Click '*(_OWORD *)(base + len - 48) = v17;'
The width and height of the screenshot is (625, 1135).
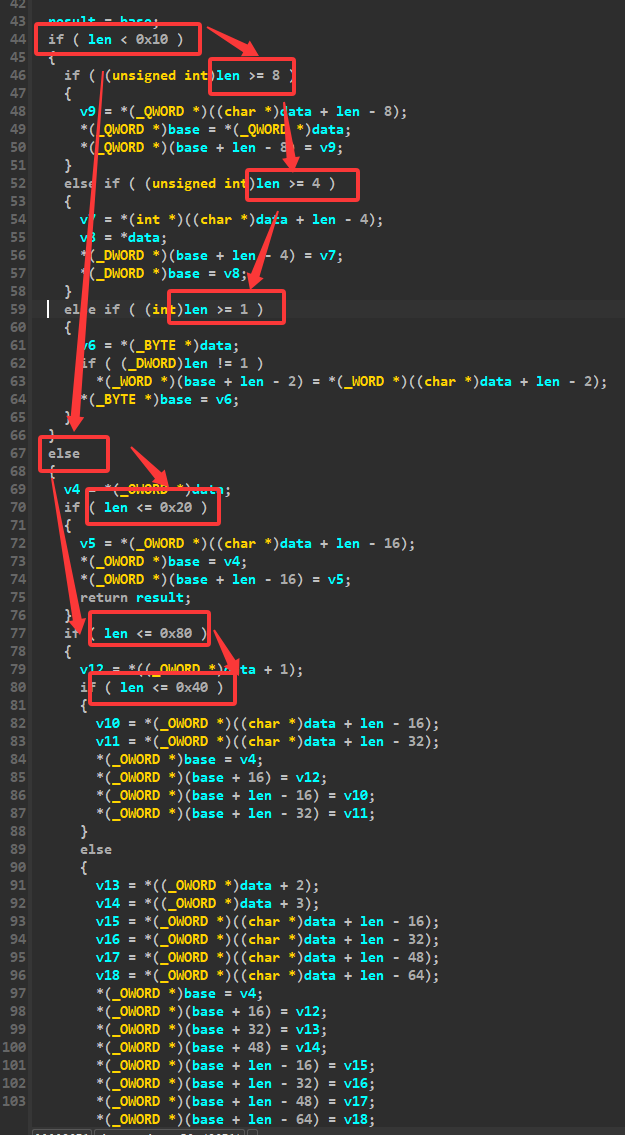click(x=235, y=1102)
